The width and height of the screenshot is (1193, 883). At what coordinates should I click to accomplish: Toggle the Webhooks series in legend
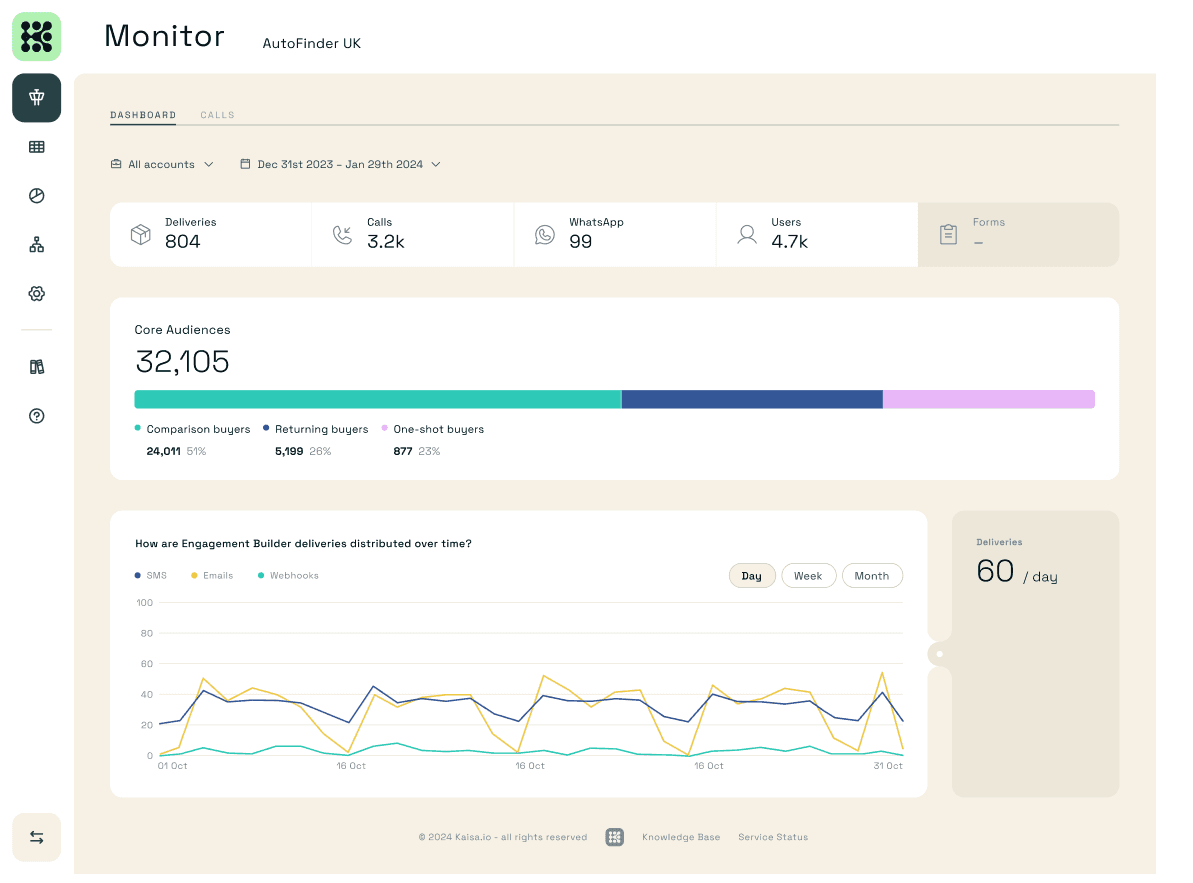click(288, 576)
